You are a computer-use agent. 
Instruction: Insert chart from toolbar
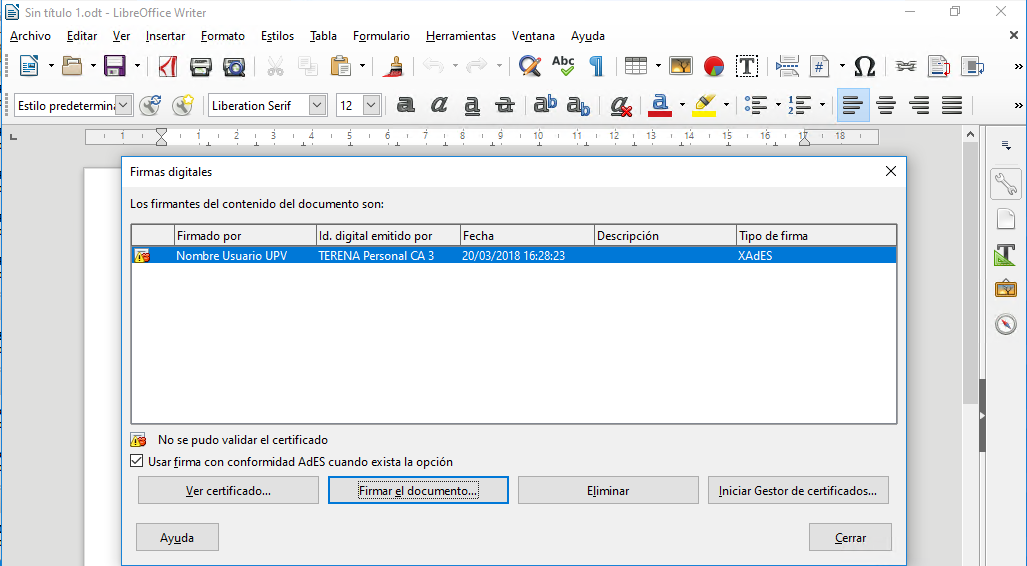(714, 67)
